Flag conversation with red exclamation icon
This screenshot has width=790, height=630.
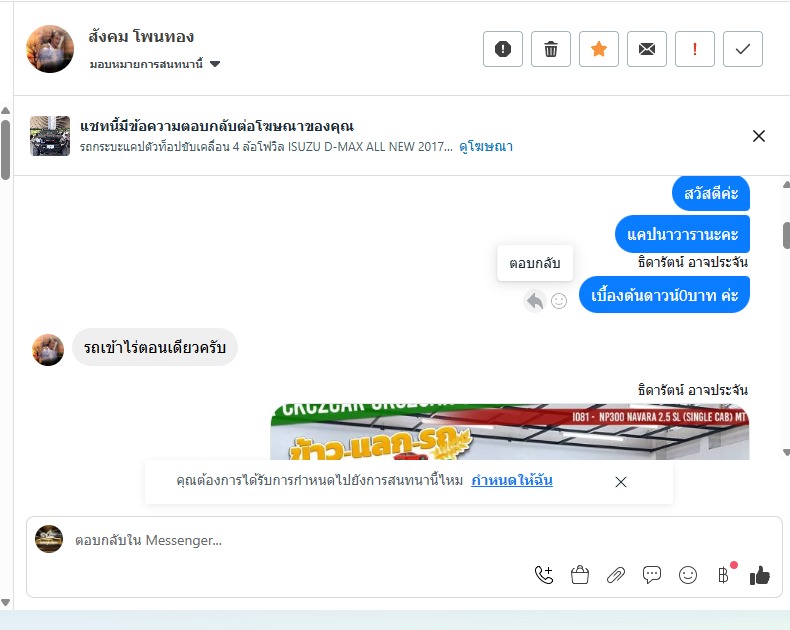click(694, 49)
